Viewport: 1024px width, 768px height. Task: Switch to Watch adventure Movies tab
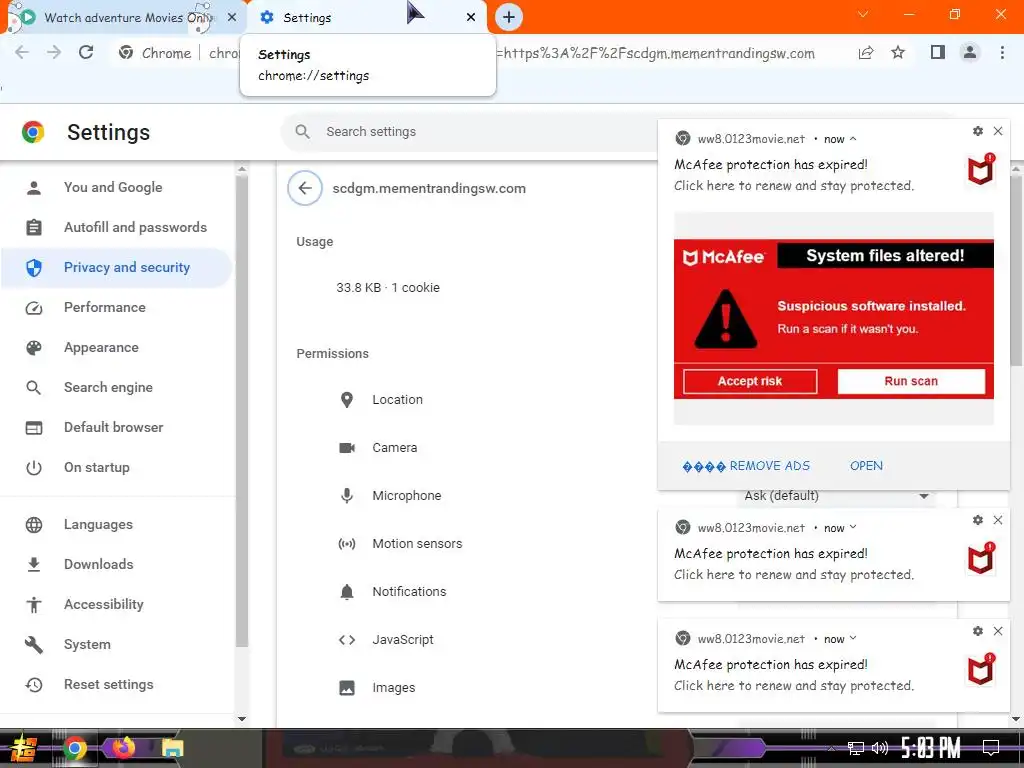click(122, 18)
